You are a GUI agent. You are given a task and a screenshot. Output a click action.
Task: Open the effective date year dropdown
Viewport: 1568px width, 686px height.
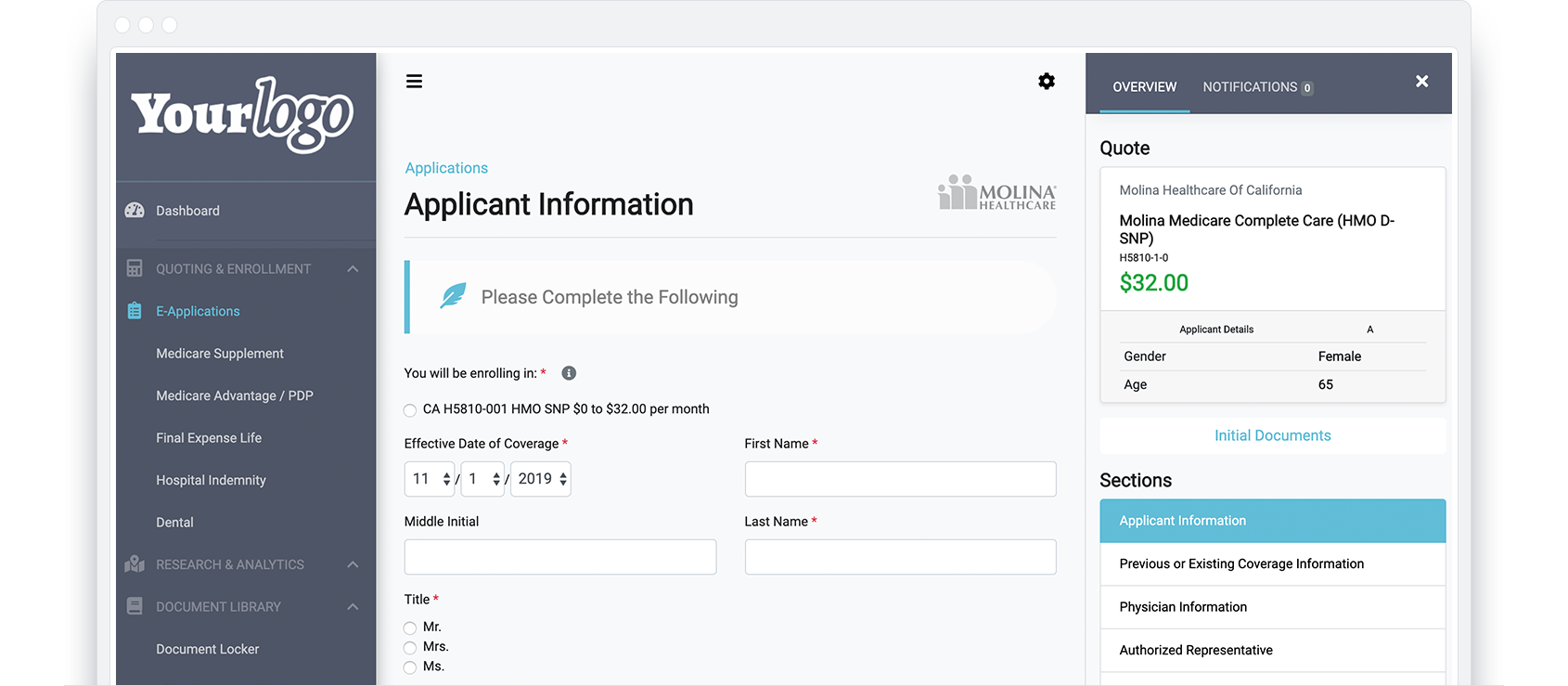540,479
